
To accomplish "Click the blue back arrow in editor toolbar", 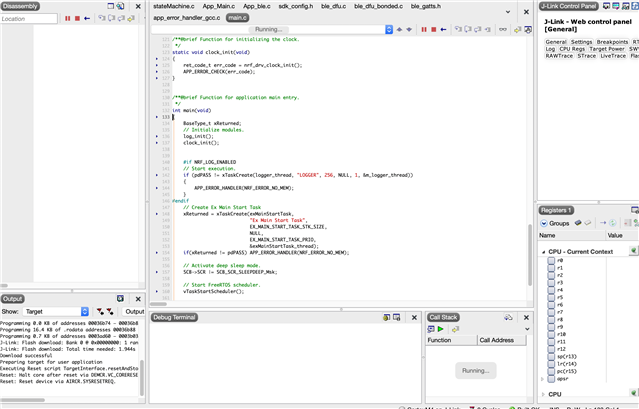I will click(x=443, y=29).
